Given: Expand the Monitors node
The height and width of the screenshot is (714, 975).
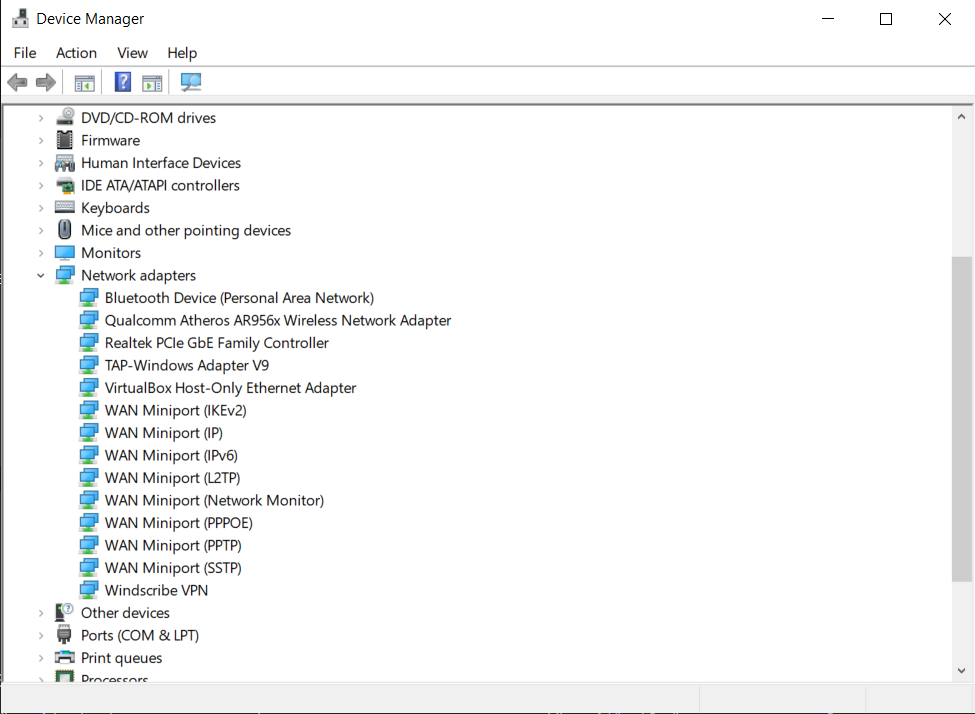Looking at the screenshot, I should click(x=41, y=253).
